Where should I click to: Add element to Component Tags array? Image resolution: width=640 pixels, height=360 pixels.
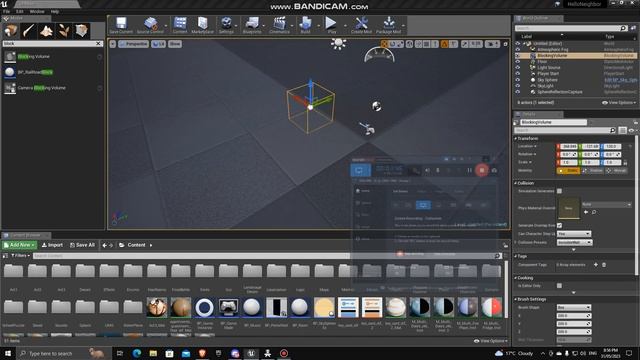click(596, 265)
